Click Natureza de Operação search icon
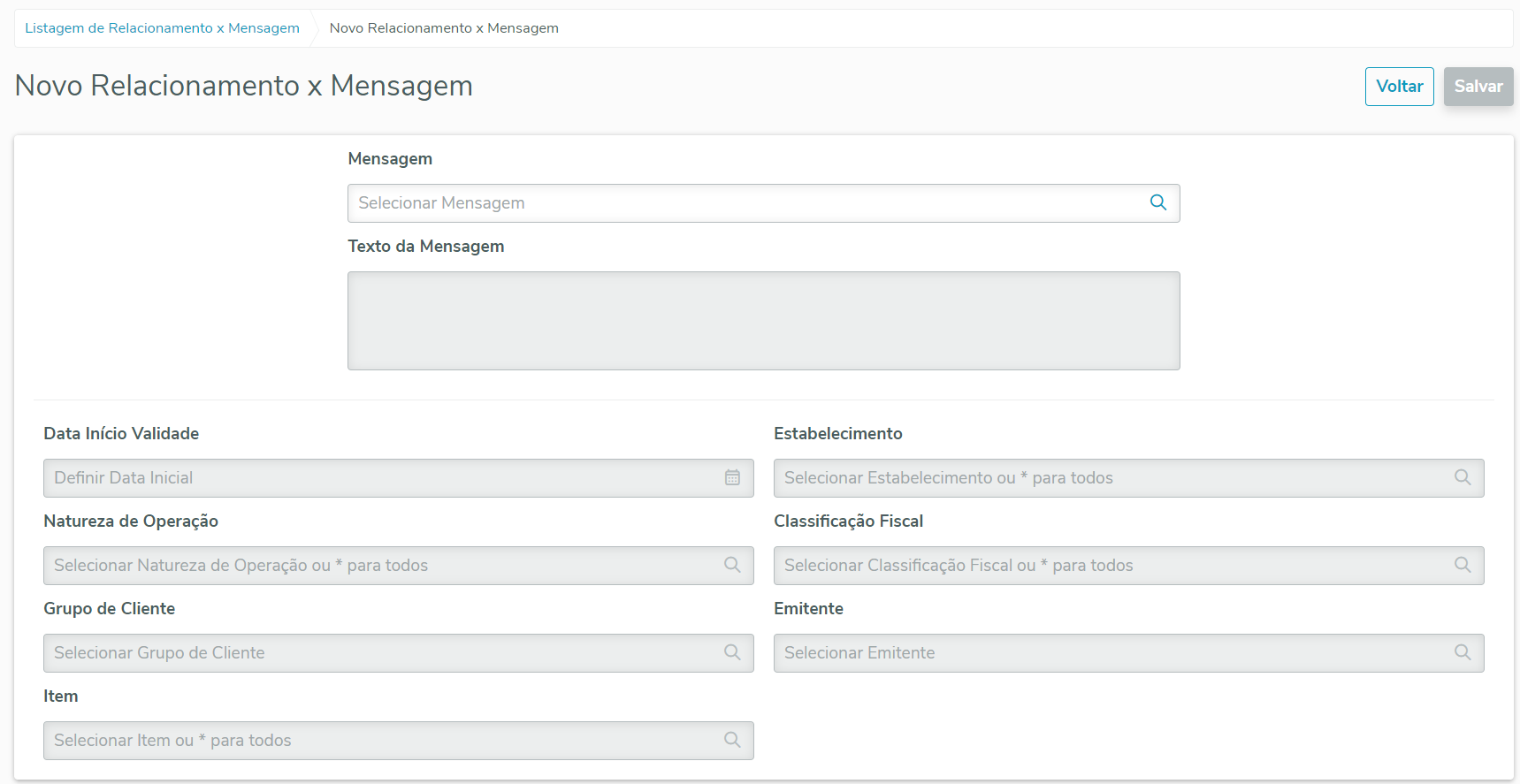Viewport: 1520px width, 784px height. 732,565
